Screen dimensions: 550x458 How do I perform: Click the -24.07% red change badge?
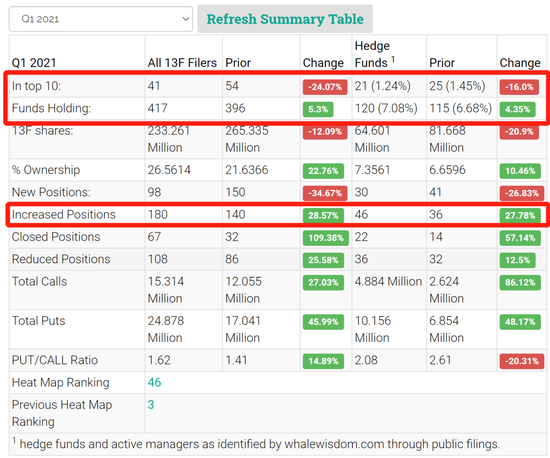coord(325,87)
